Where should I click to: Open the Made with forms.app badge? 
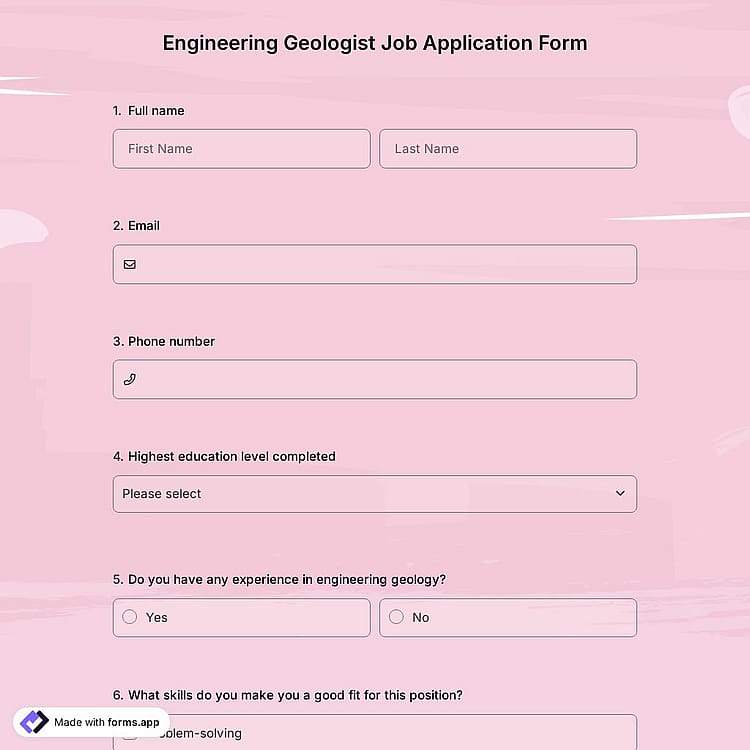coord(91,722)
